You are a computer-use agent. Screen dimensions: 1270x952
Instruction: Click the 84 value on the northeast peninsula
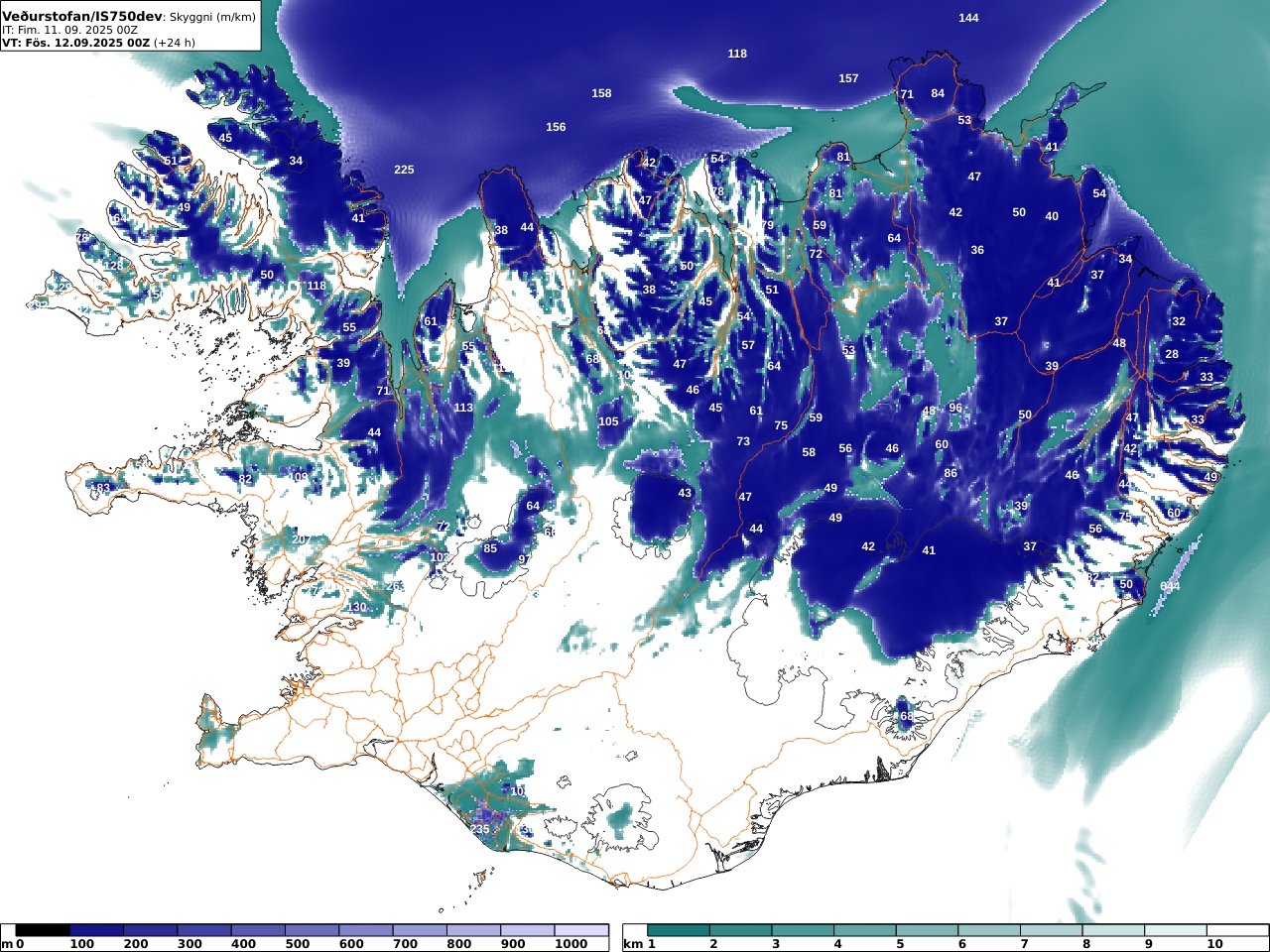(x=938, y=93)
